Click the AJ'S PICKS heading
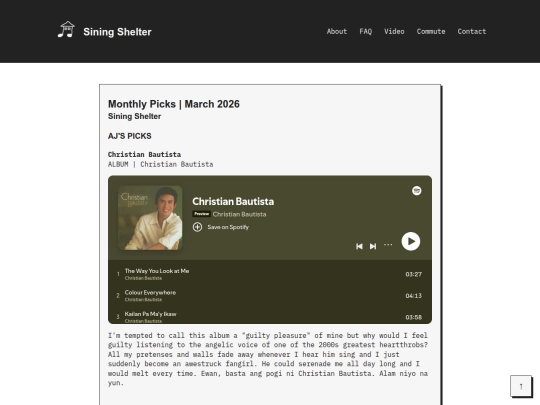This screenshot has width=540, height=405. click(129, 136)
